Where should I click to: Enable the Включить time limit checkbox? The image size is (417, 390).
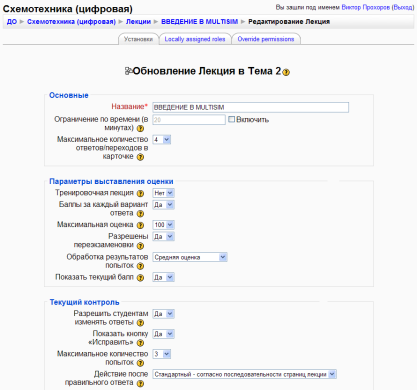tap(231, 119)
